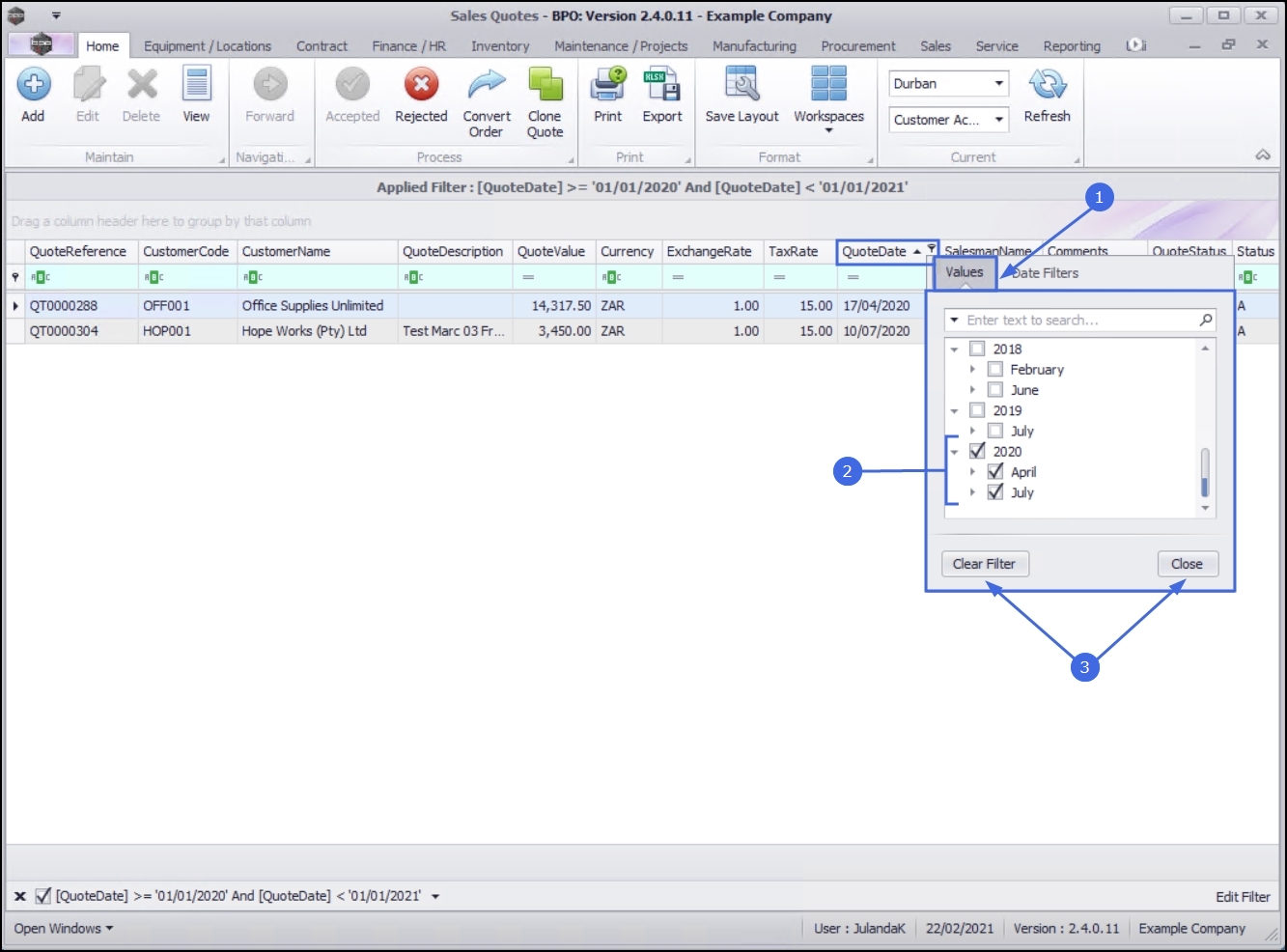The image size is (1287, 952).
Task: Click the QuoteReference filter row condition icon
Action: [x=40, y=277]
